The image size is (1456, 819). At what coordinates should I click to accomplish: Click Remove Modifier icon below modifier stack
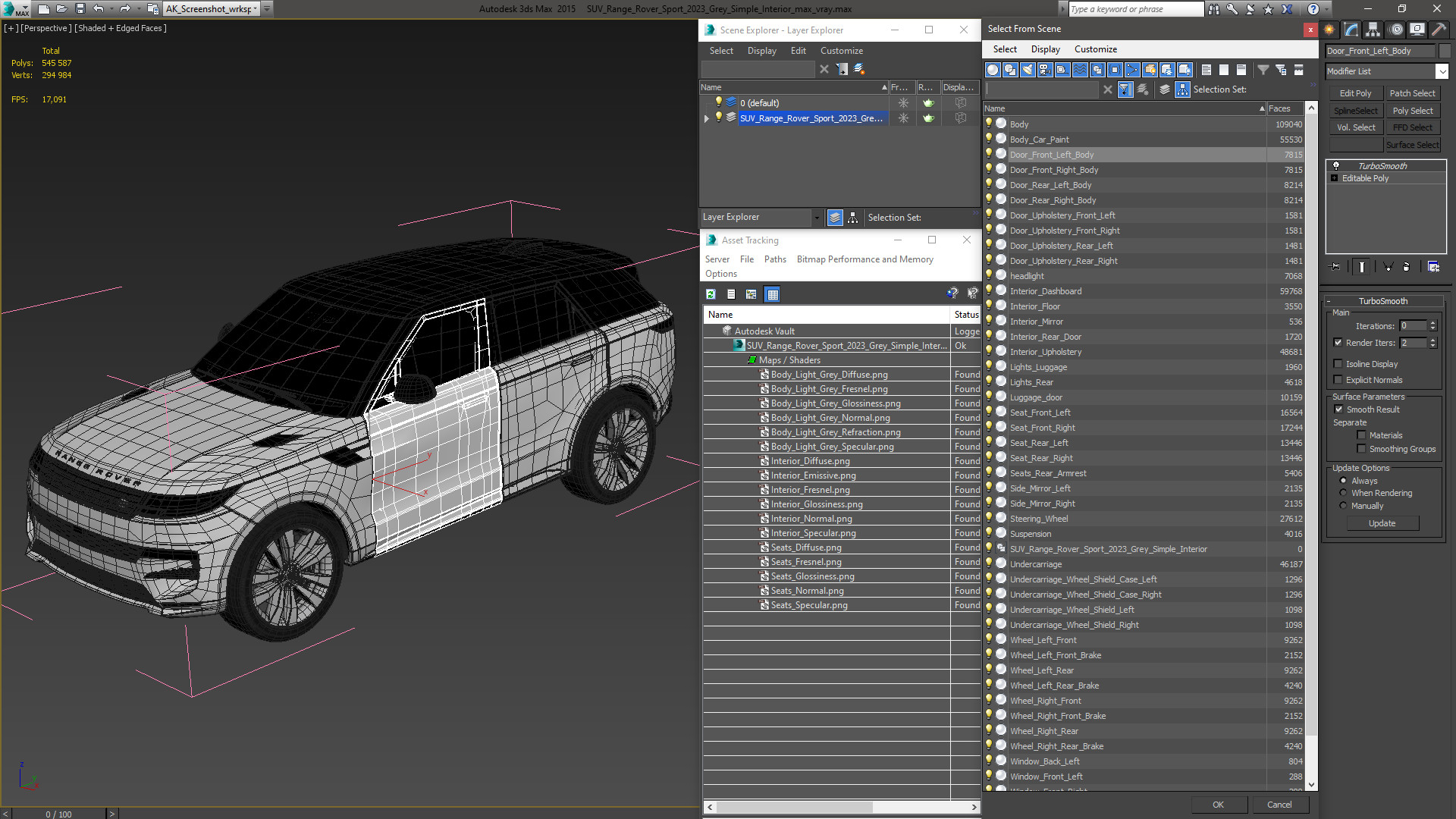tap(1407, 267)
